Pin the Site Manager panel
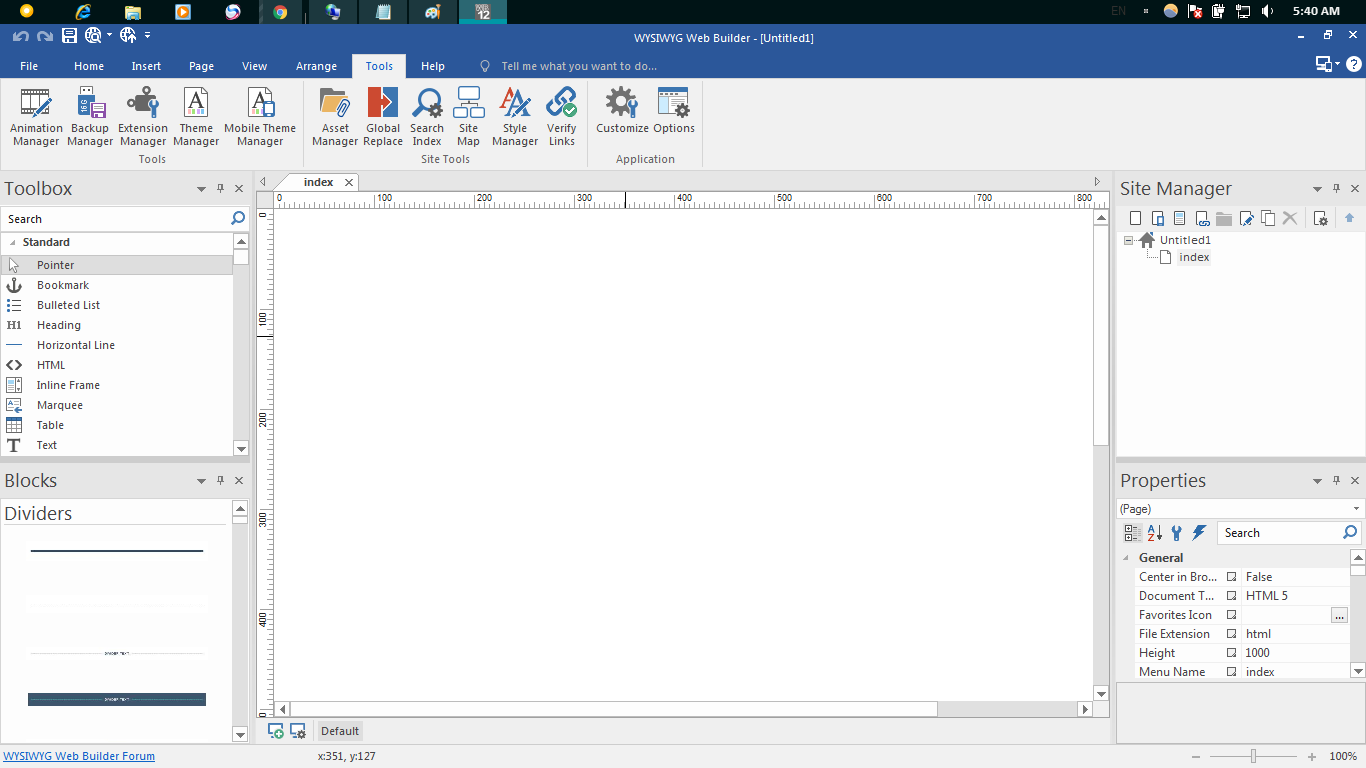 tap(1336, 188)
